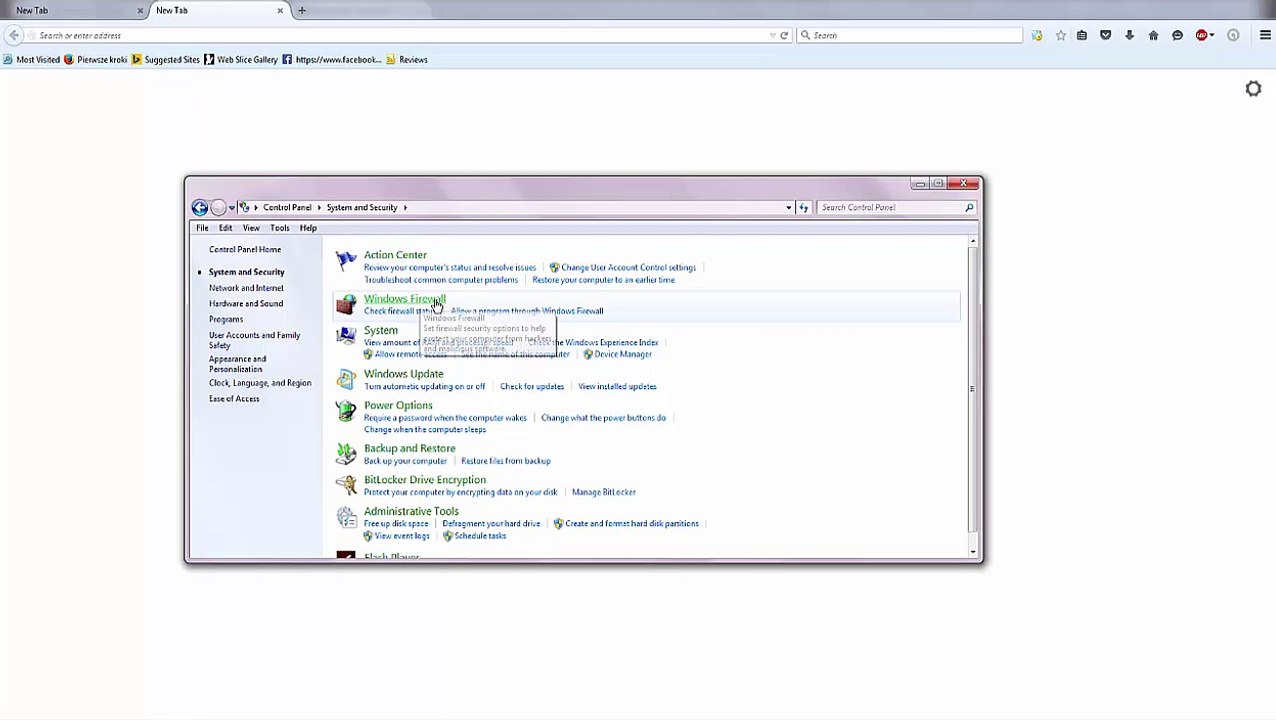Open the Edit menu
1276x720 pixels.
(x=226, y=228)
